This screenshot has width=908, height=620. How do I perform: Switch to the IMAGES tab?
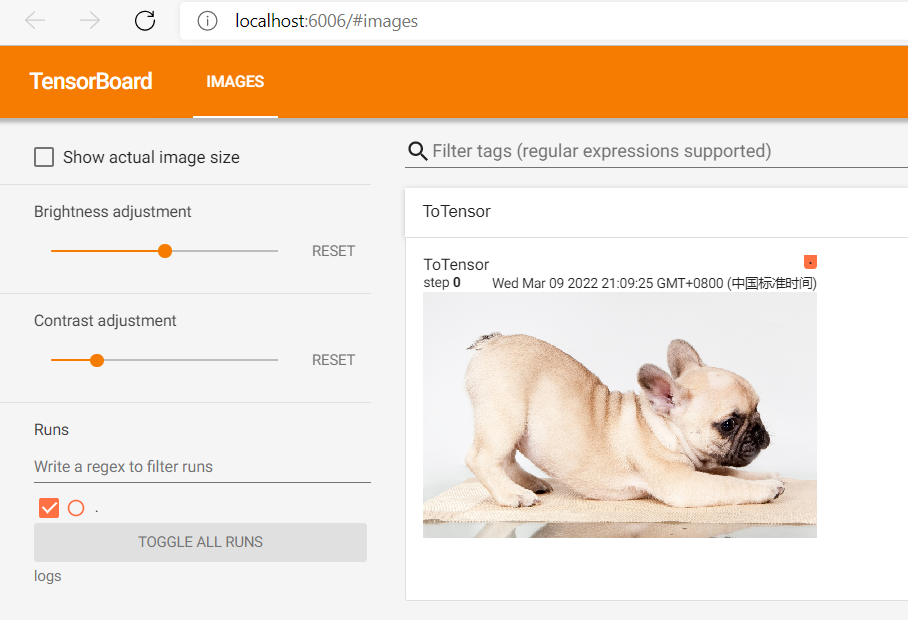(x=235, y=82)
